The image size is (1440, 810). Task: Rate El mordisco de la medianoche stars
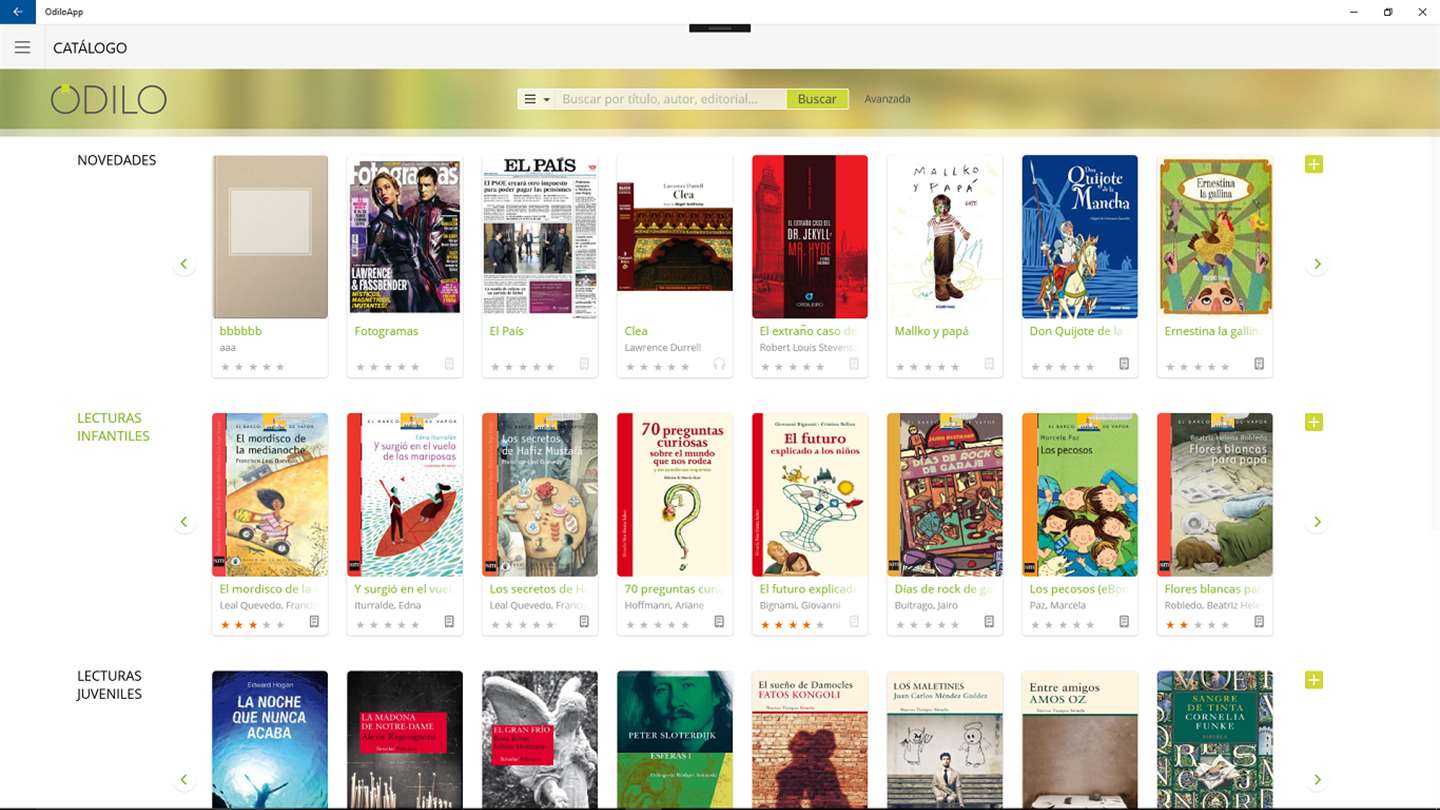[x=252, y=625]
